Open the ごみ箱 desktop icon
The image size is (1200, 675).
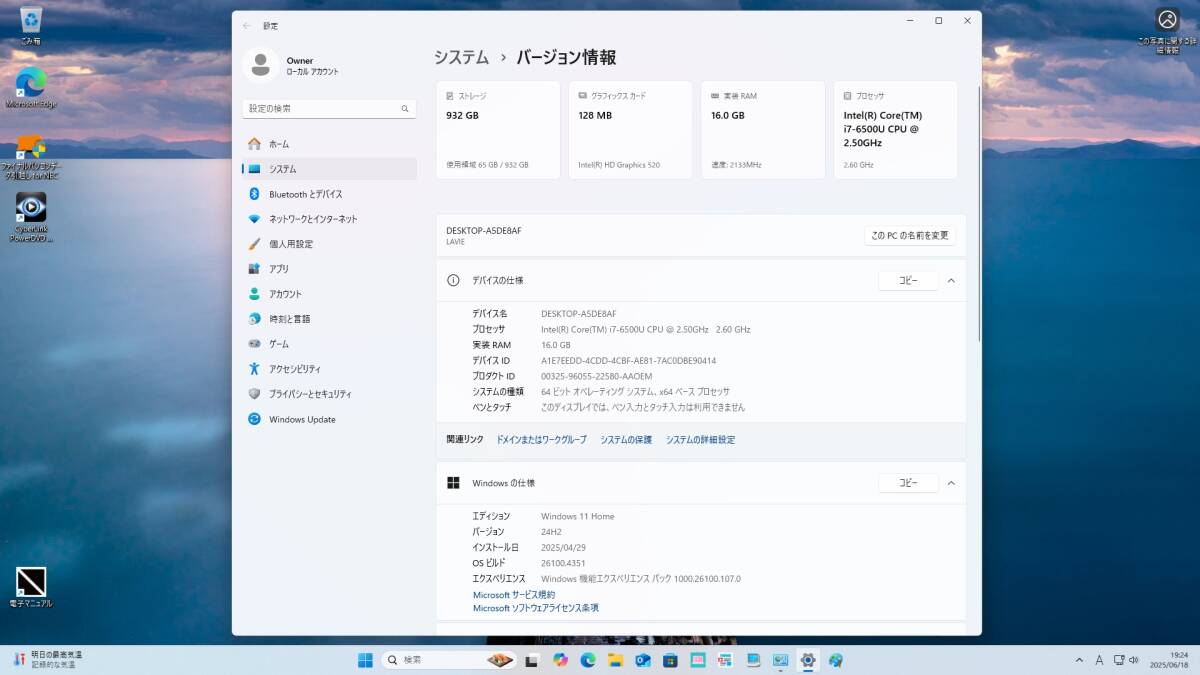30,26
